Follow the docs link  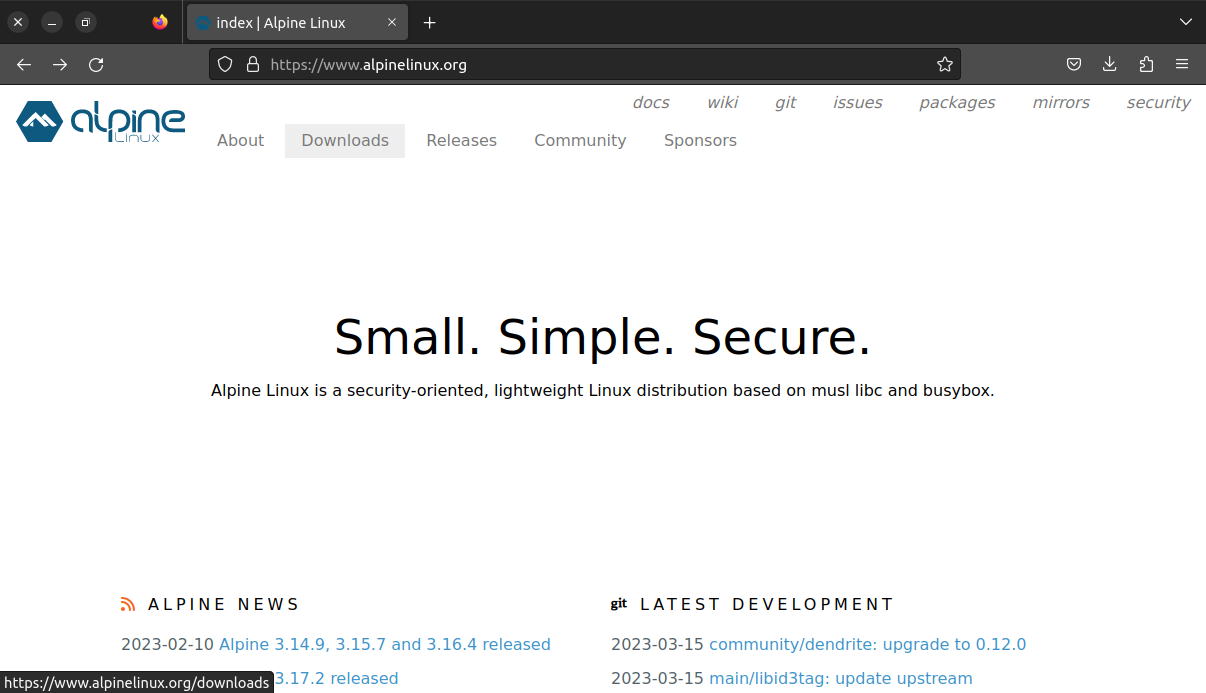(651, 102)
